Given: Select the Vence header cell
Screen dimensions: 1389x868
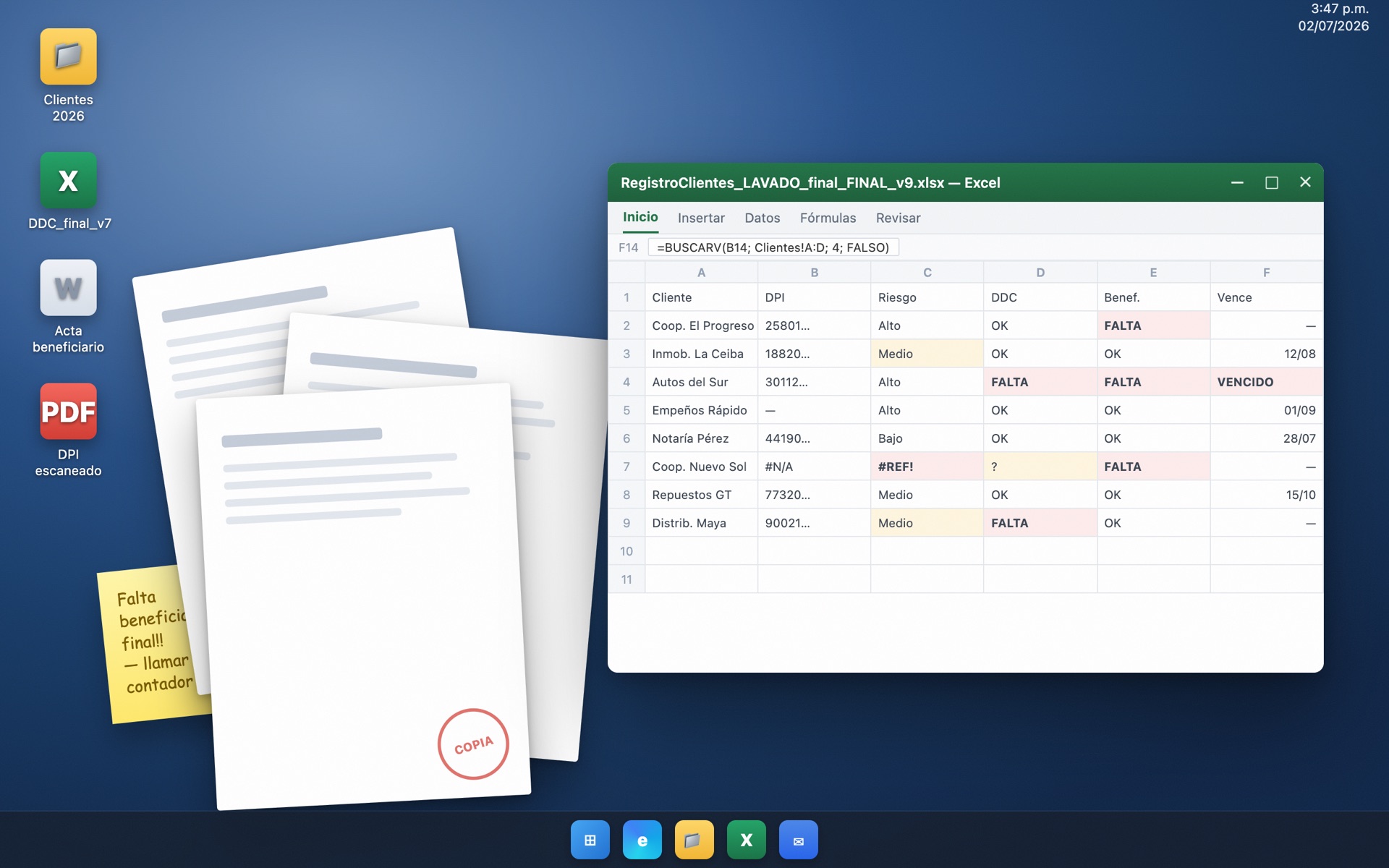Looking at the screenshot, I should tap(1266, 297).
